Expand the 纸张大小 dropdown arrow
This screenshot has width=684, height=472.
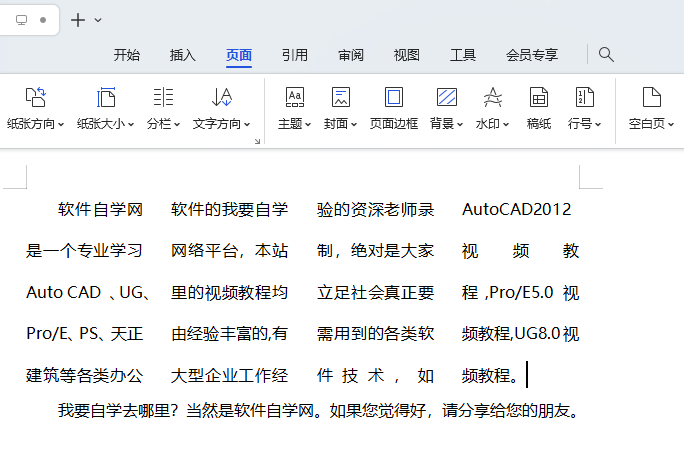pos(131,125)
